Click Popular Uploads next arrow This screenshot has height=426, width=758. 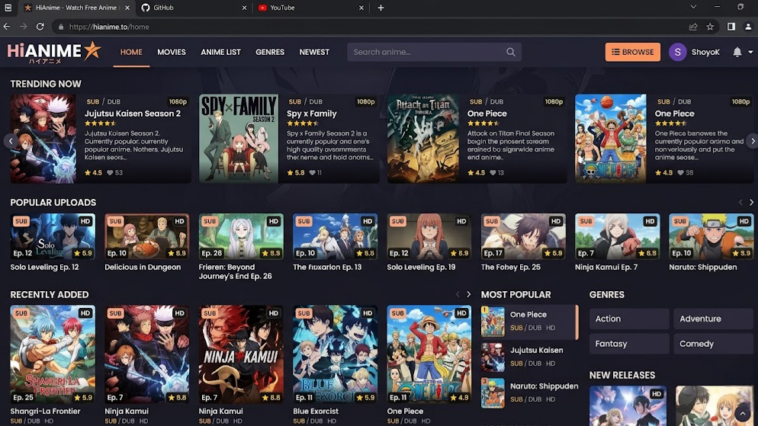tap(751, 203)
